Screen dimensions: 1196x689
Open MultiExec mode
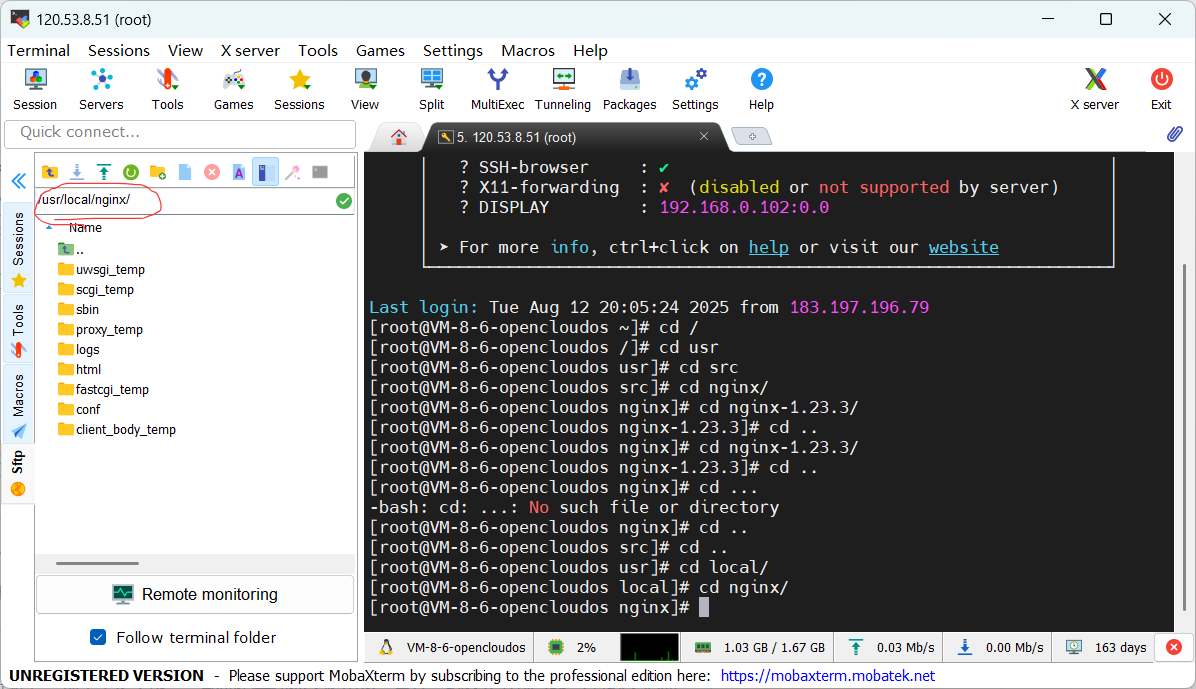[497, 89]
